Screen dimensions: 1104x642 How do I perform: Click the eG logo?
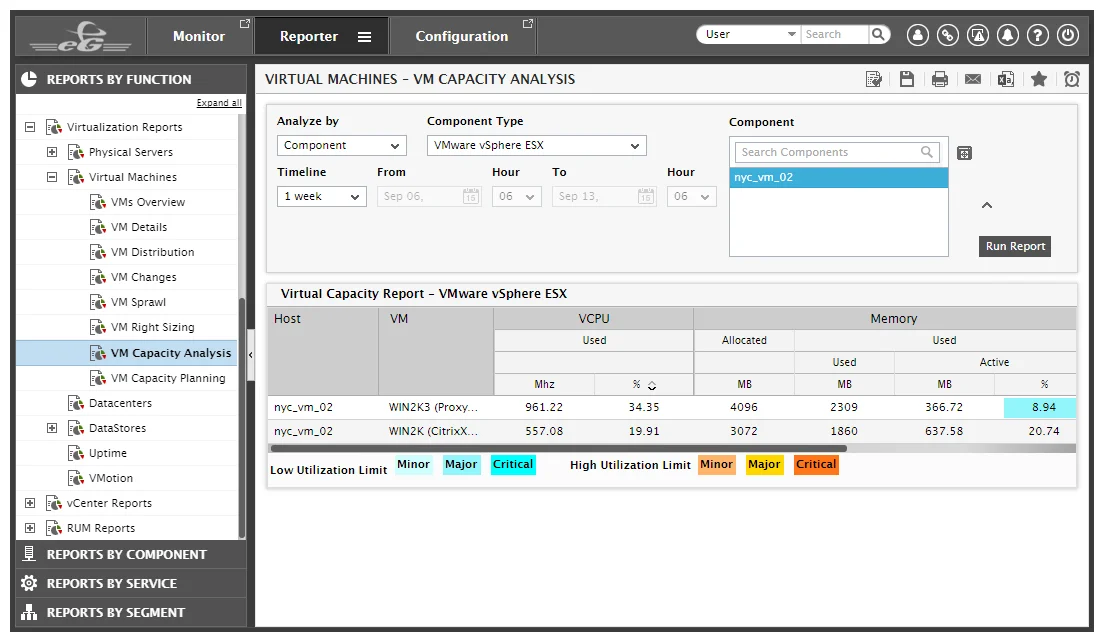point(81,37)
